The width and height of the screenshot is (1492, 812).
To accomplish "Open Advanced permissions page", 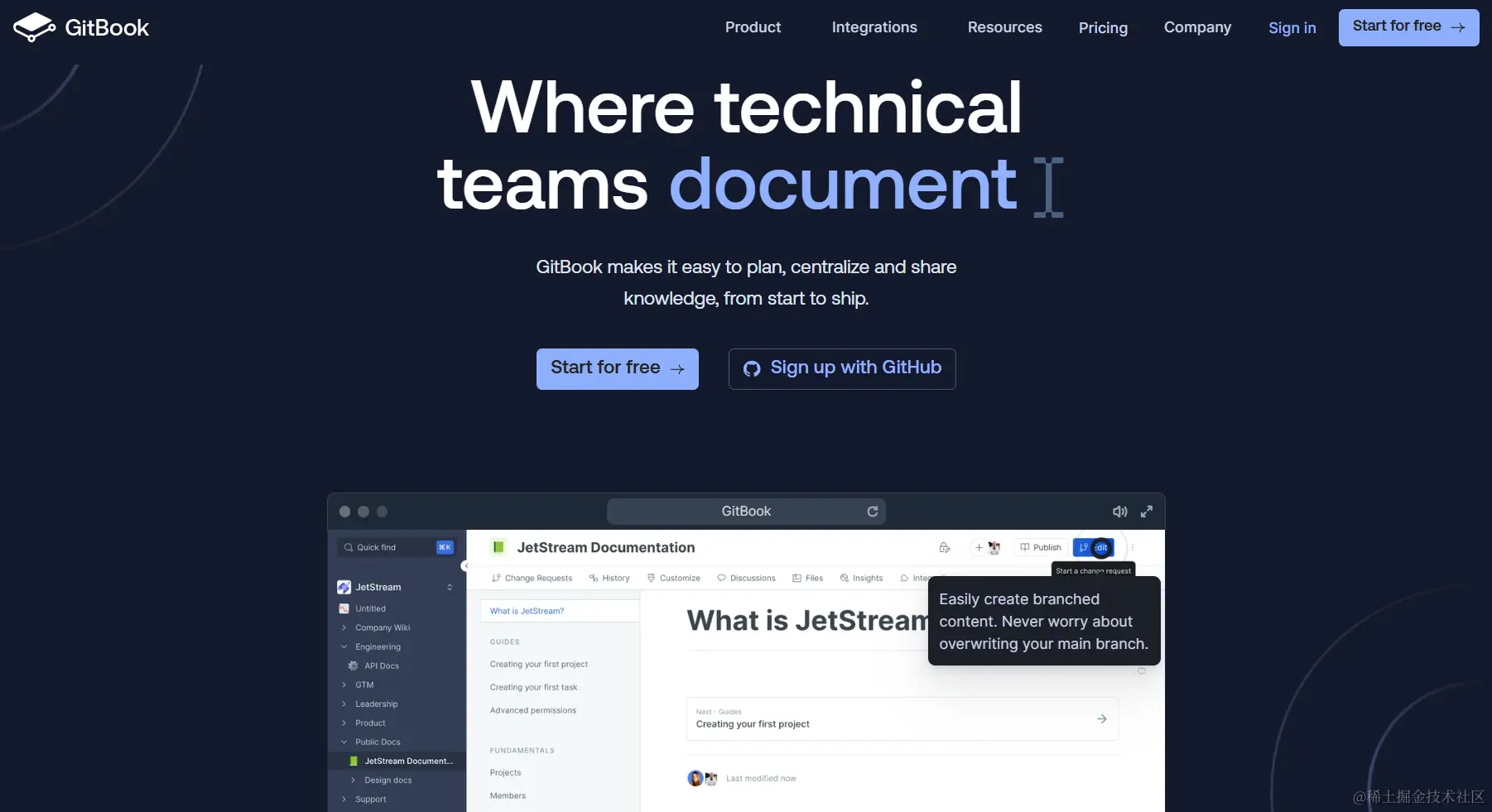I will 533,710.
